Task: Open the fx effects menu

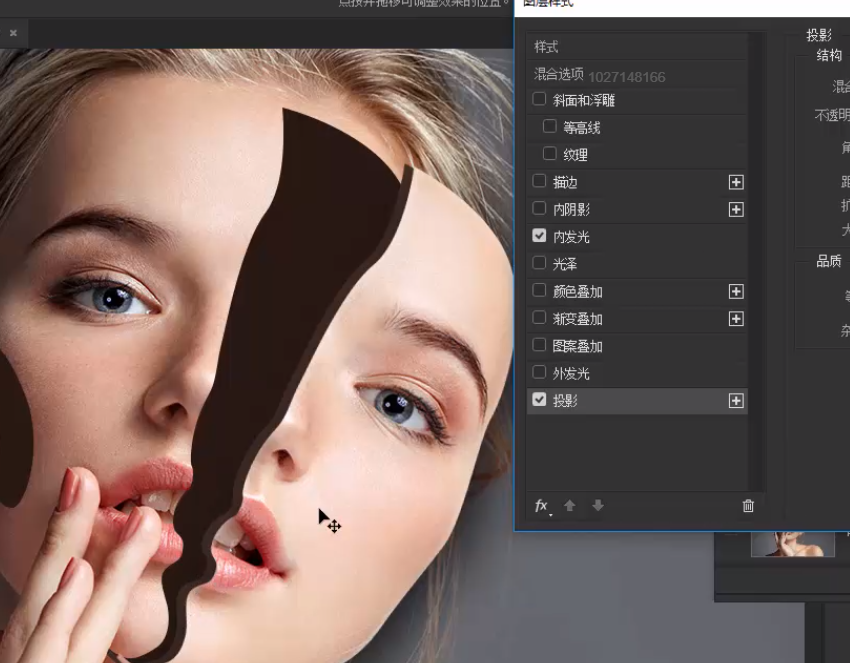Action: 543,506
